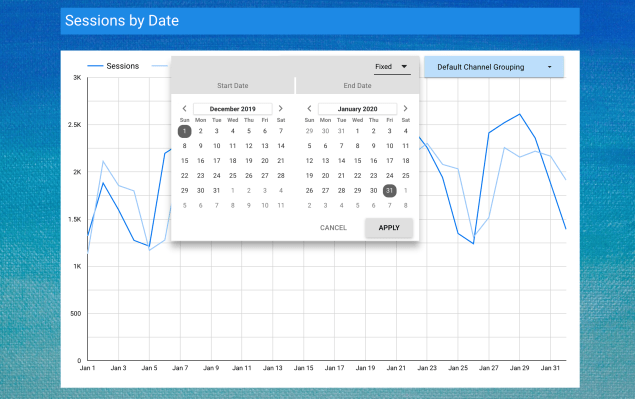Toggle the Sessions legend entry
The width and height of the screenshot is (635, 399).
pos(113,66)
